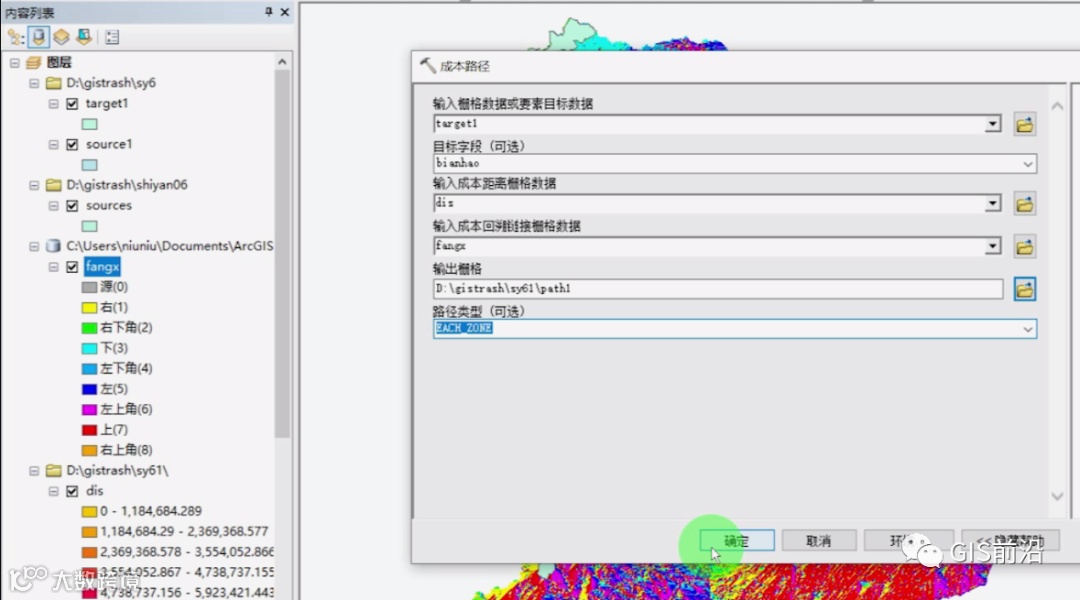
Task: Collapse the D:\gistrash\shiyan06 group
Action: pos(34,185)
